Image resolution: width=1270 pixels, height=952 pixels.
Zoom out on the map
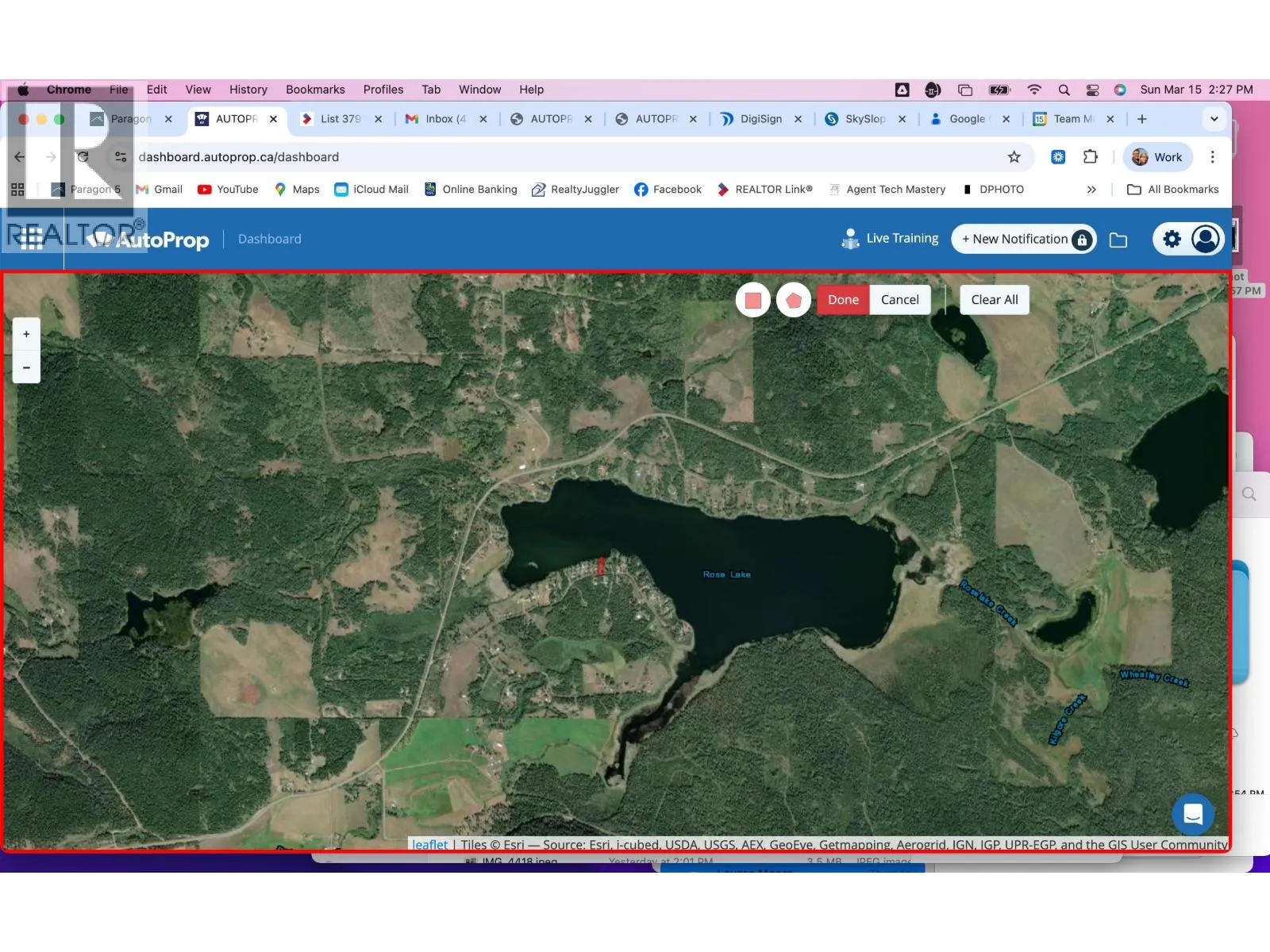(x=26, y=367)
